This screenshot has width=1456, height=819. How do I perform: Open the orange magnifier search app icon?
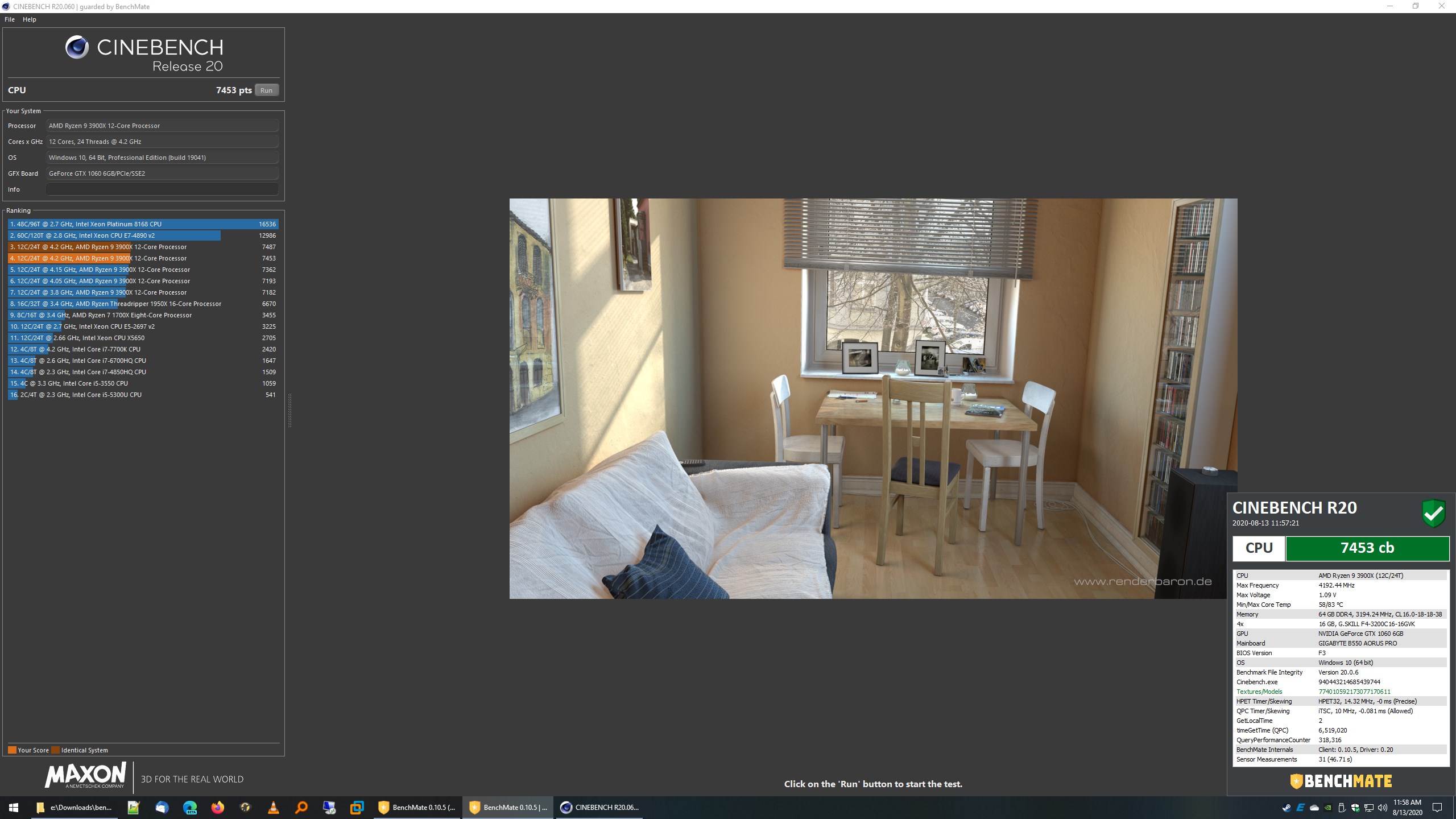pyautogui.click(x=301, y=807)
